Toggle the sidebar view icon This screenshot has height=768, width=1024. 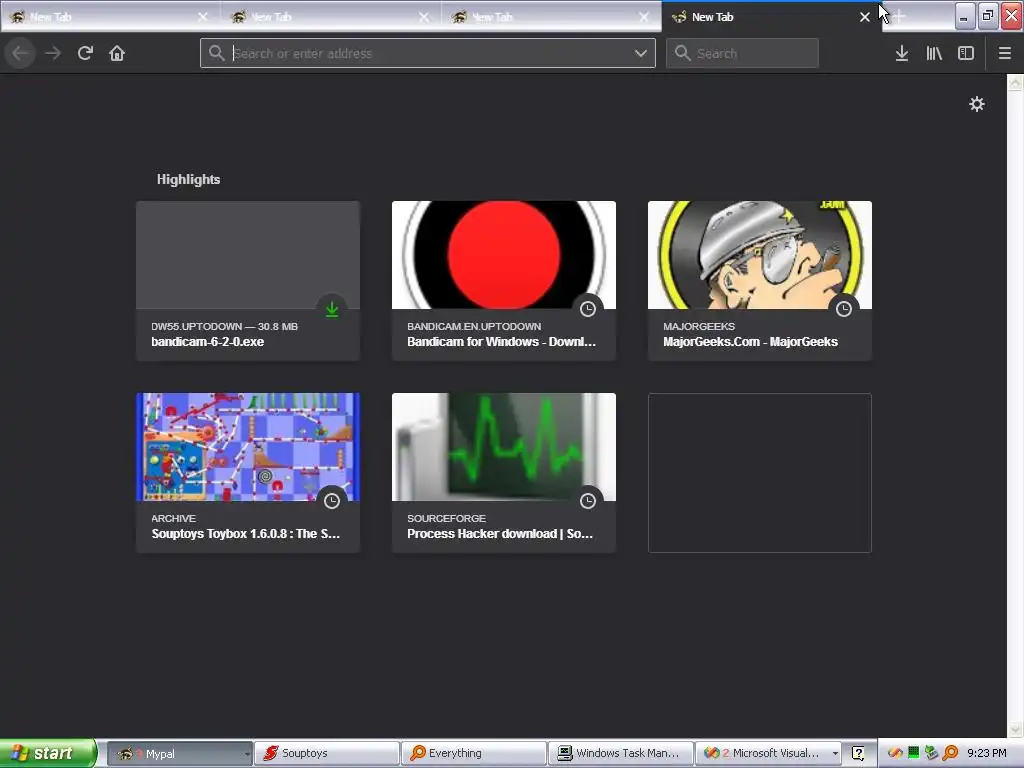[966, 53]
